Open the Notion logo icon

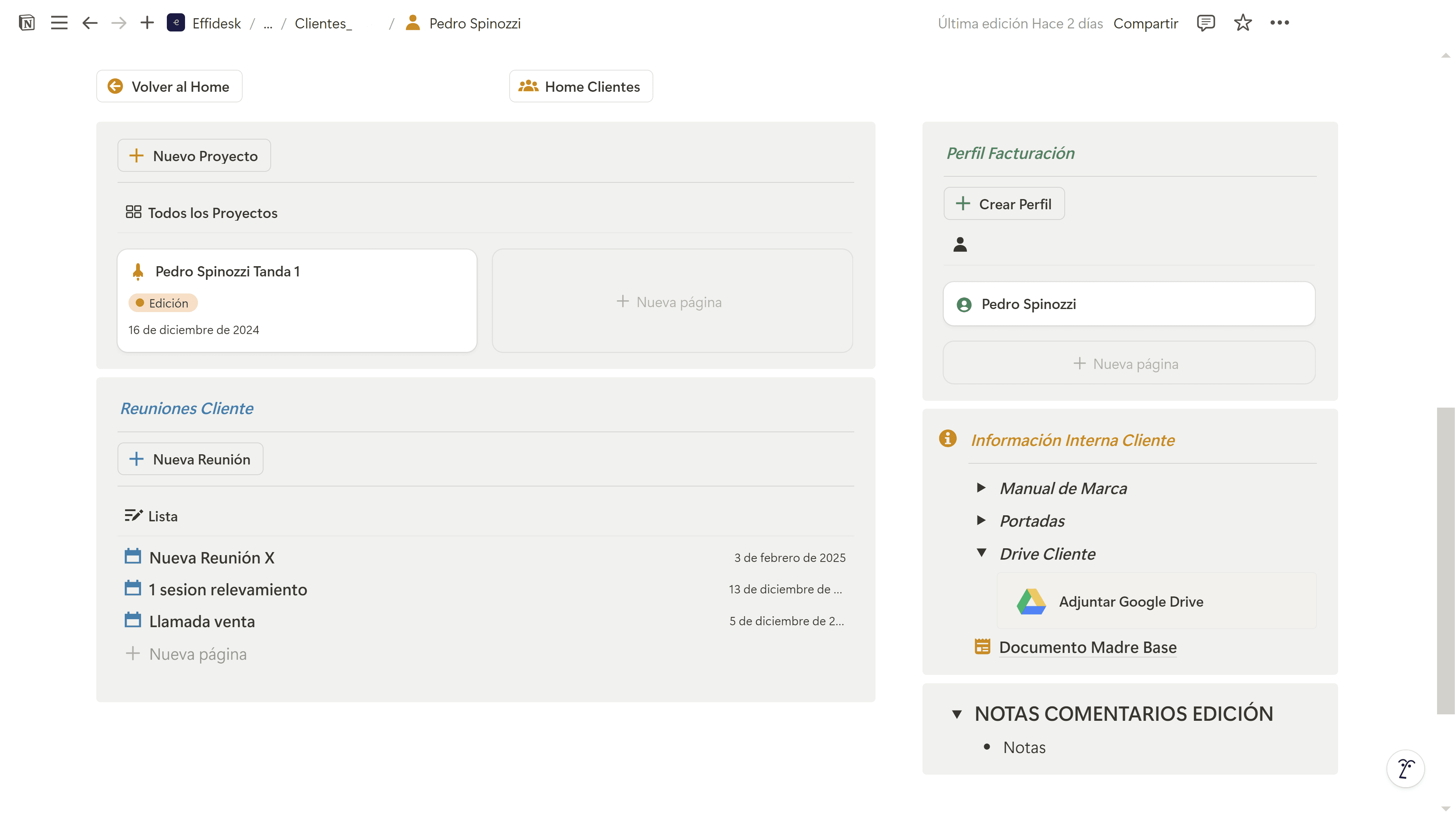(27, 23)
